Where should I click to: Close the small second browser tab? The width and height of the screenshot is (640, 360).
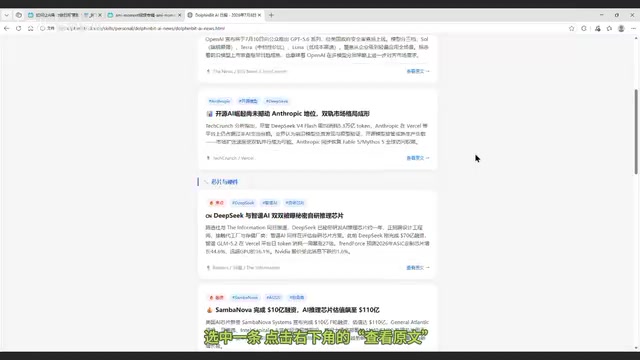point(100,15)
